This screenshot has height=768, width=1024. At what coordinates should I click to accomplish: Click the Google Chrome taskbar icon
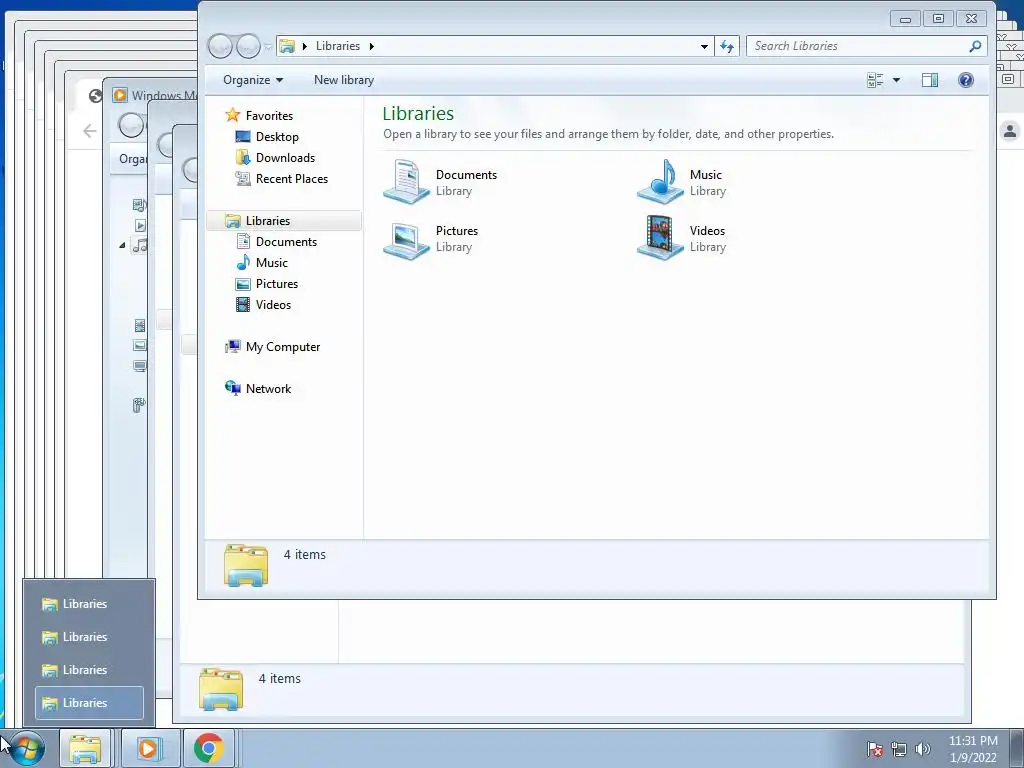(208, 748)
